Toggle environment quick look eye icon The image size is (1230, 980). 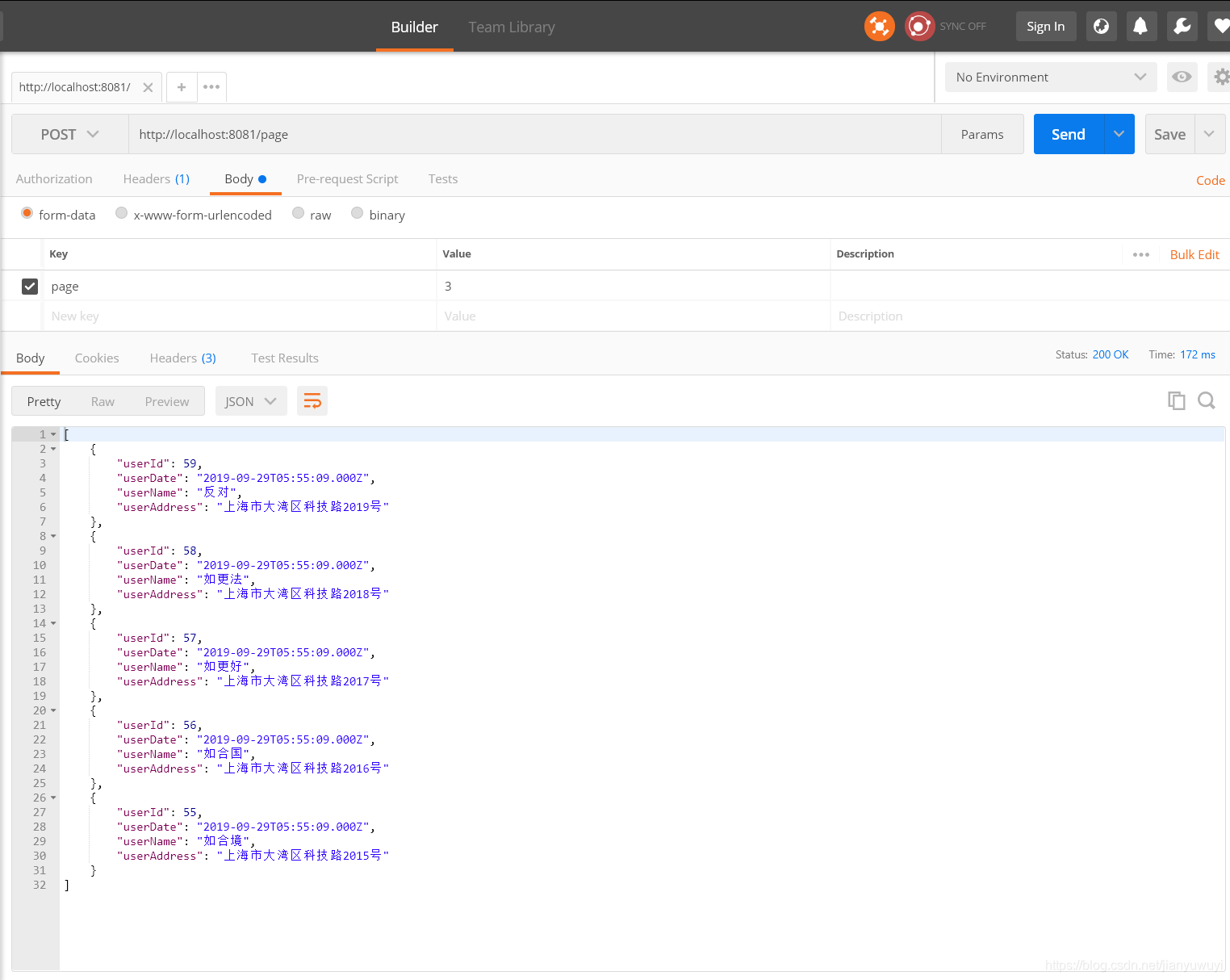click(1182, 77)
